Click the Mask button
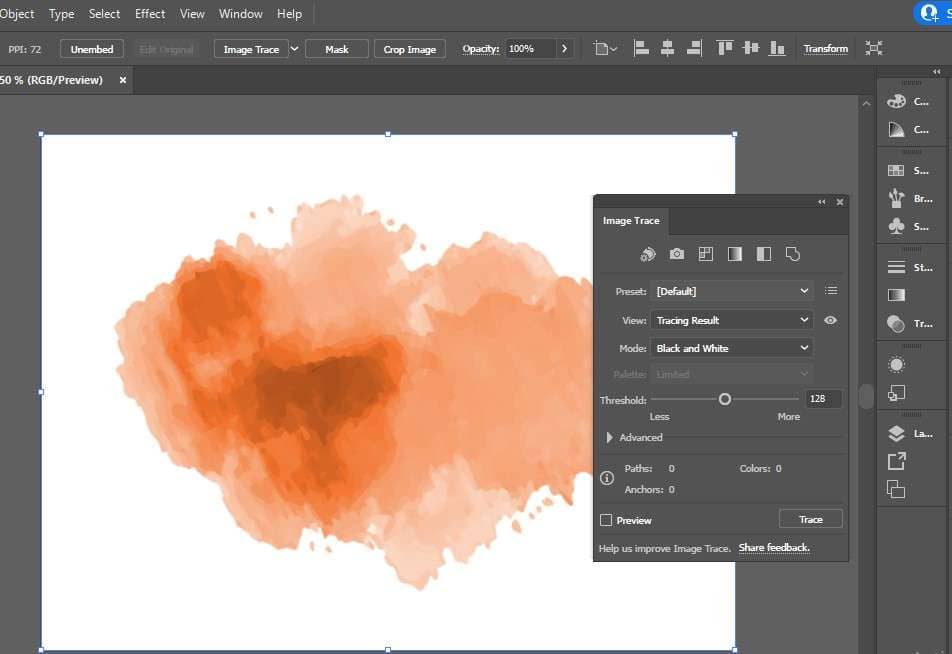 [x=336, y=49]
